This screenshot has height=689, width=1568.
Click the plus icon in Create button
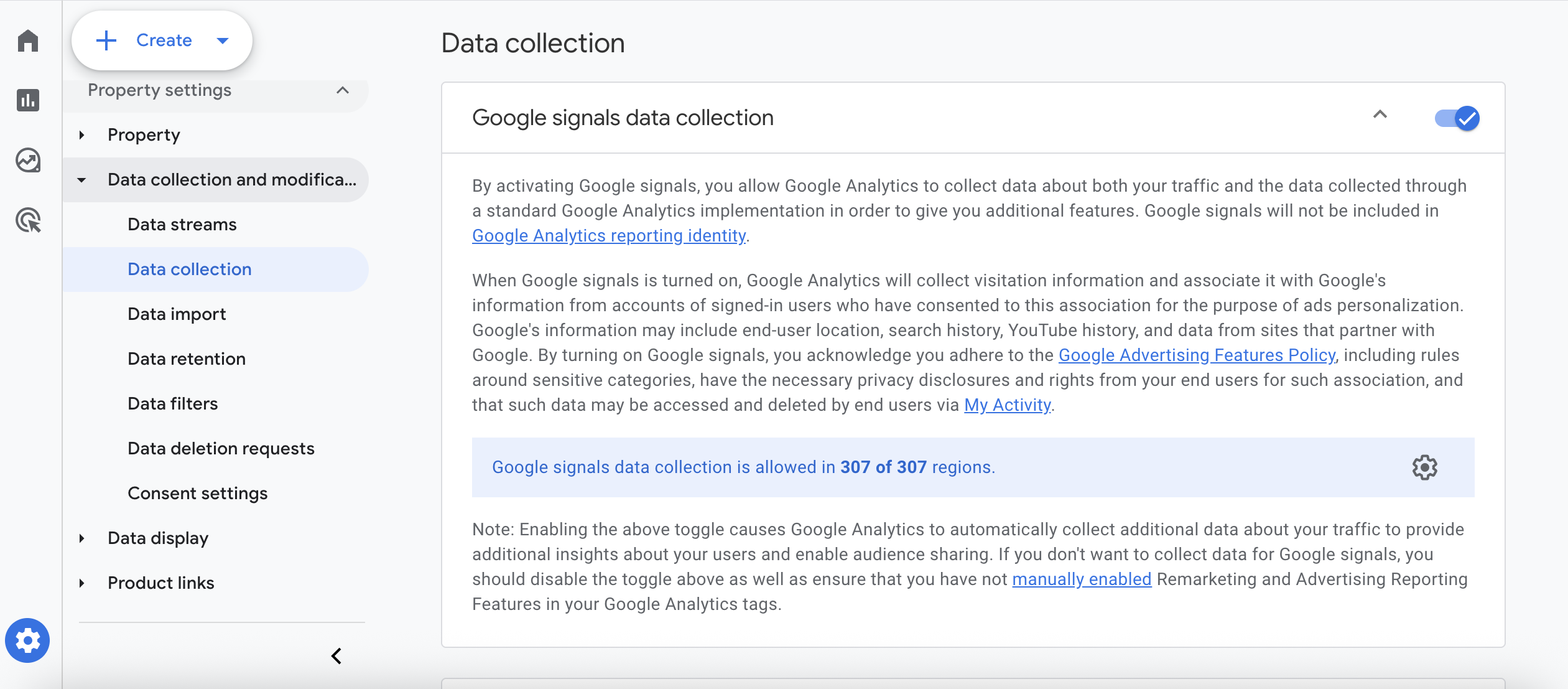click(106, 40)
